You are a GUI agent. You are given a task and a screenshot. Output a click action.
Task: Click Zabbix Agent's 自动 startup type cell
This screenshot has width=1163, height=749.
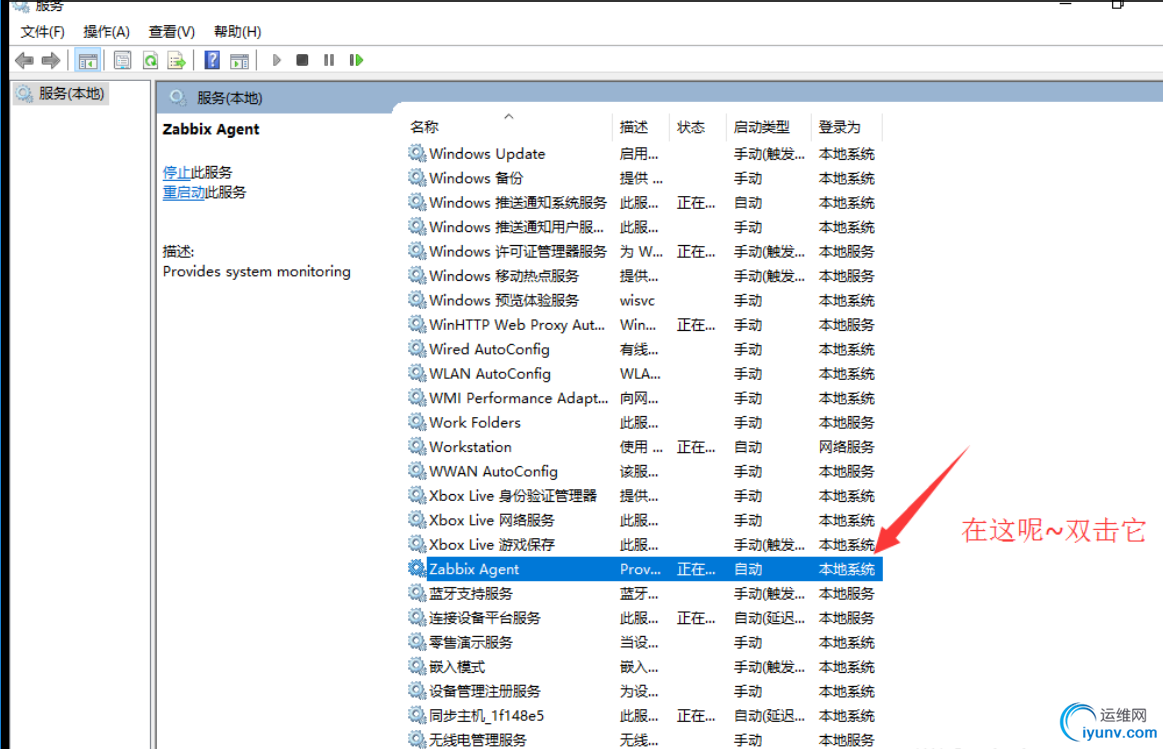(748, 570)
